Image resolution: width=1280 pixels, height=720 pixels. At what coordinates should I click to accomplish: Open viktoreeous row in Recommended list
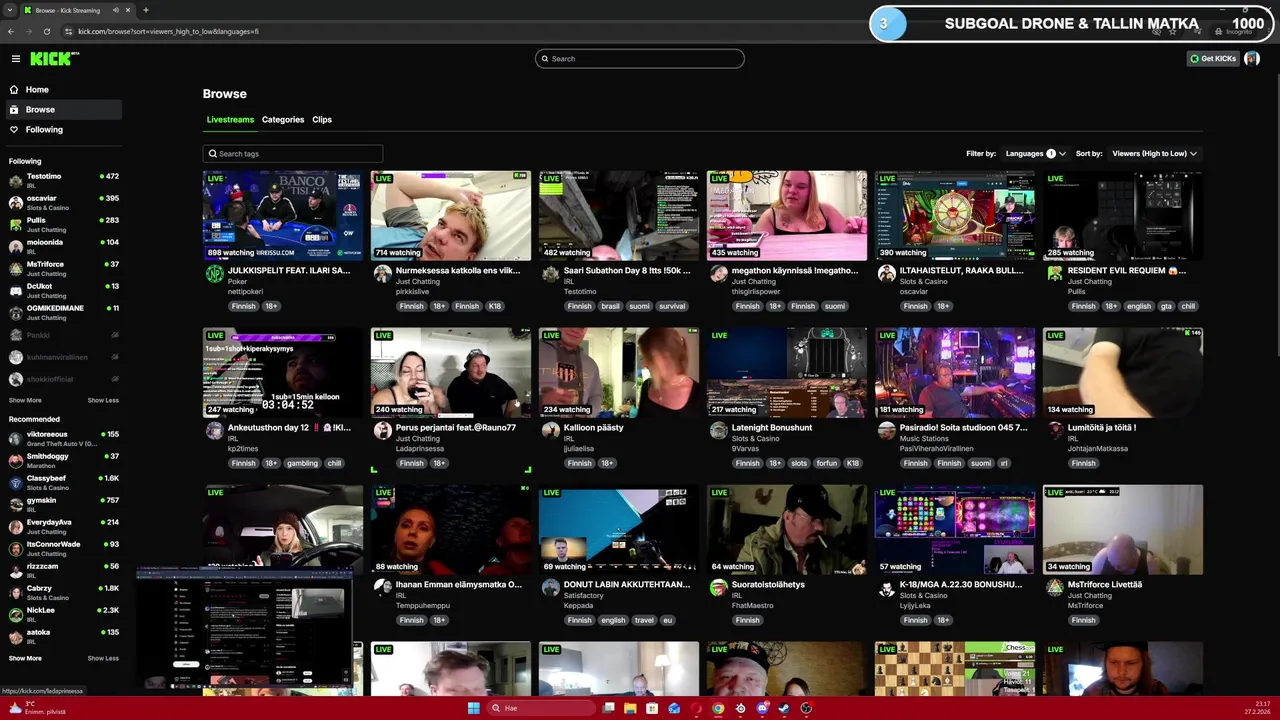[x=63, y=439]
